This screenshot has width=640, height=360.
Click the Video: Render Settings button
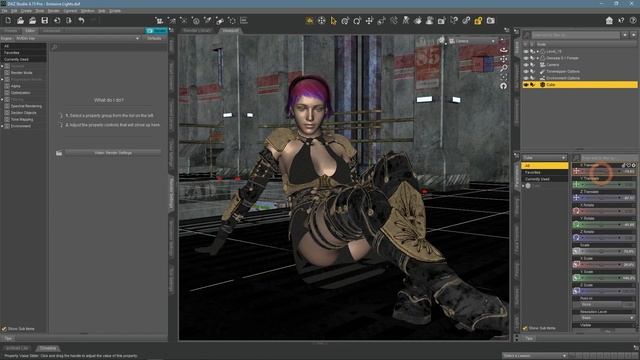coord(113,153)
